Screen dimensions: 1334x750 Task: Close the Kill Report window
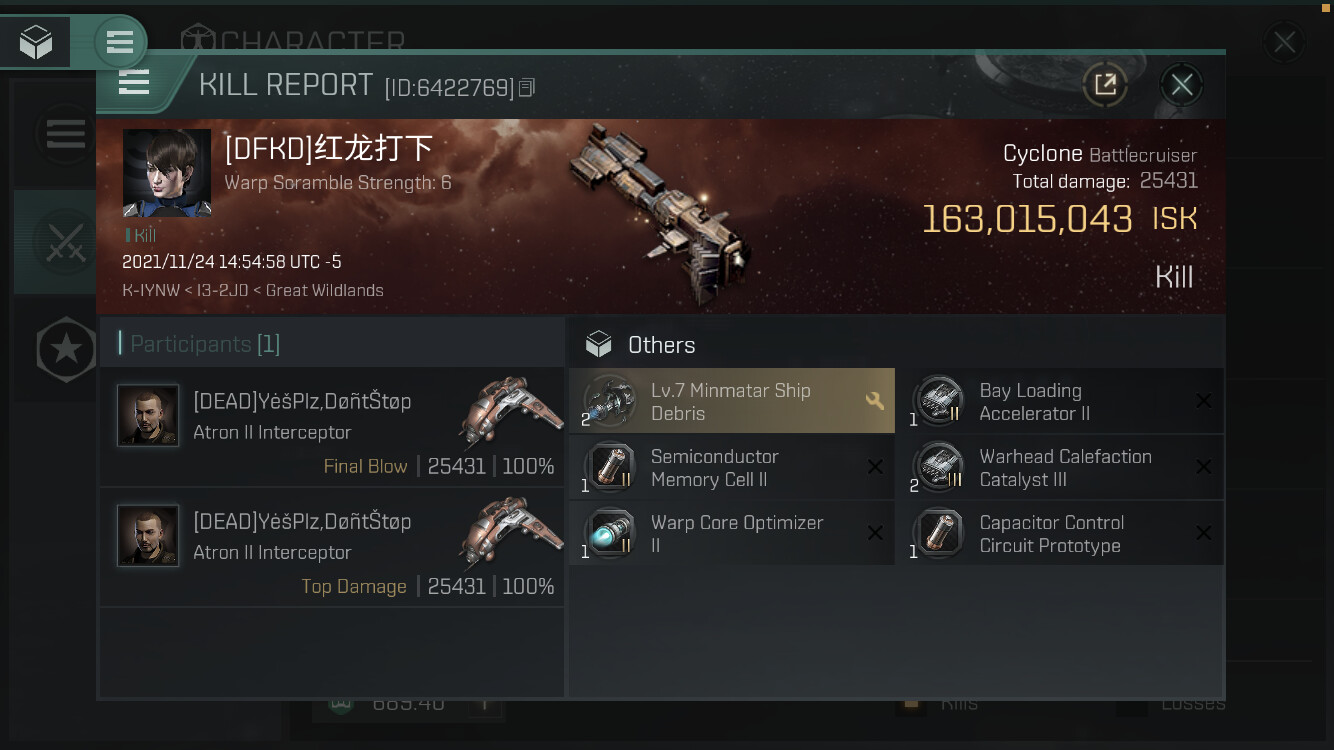click(1182, 85)
